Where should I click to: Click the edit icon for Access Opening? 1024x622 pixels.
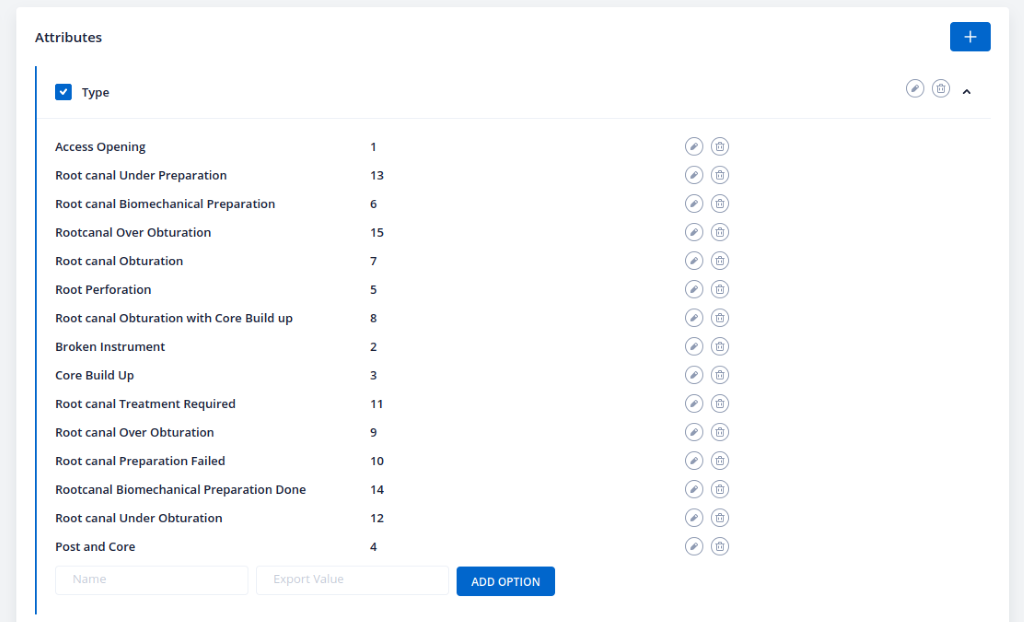[x=694, y=147]
